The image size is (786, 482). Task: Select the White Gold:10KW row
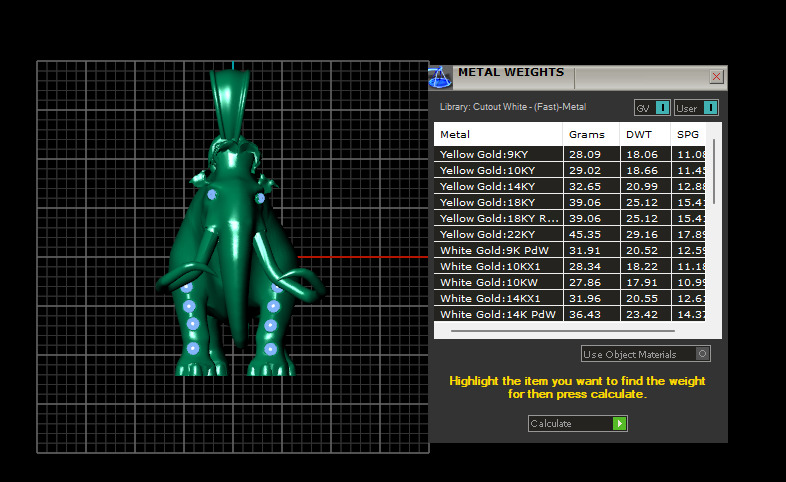[569, 283]
